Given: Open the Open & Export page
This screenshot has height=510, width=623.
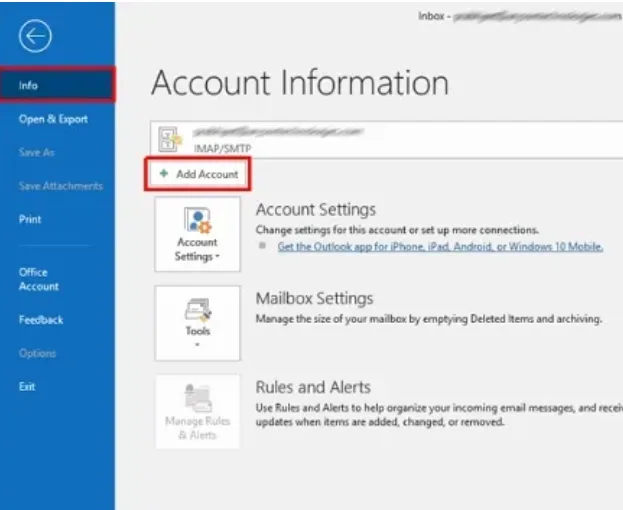Looking at the screenshot, I should (x=53, y=119).
